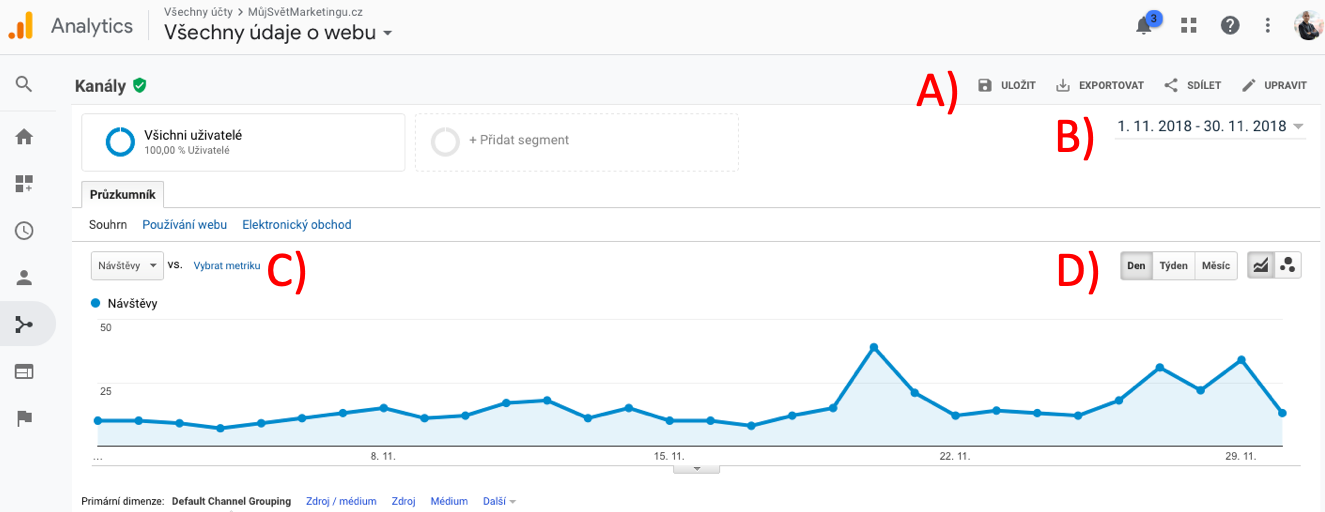Select the Průzkumník tab
Screen dimensions: 1325x512
pyautogui.click(x=122, y=195)
